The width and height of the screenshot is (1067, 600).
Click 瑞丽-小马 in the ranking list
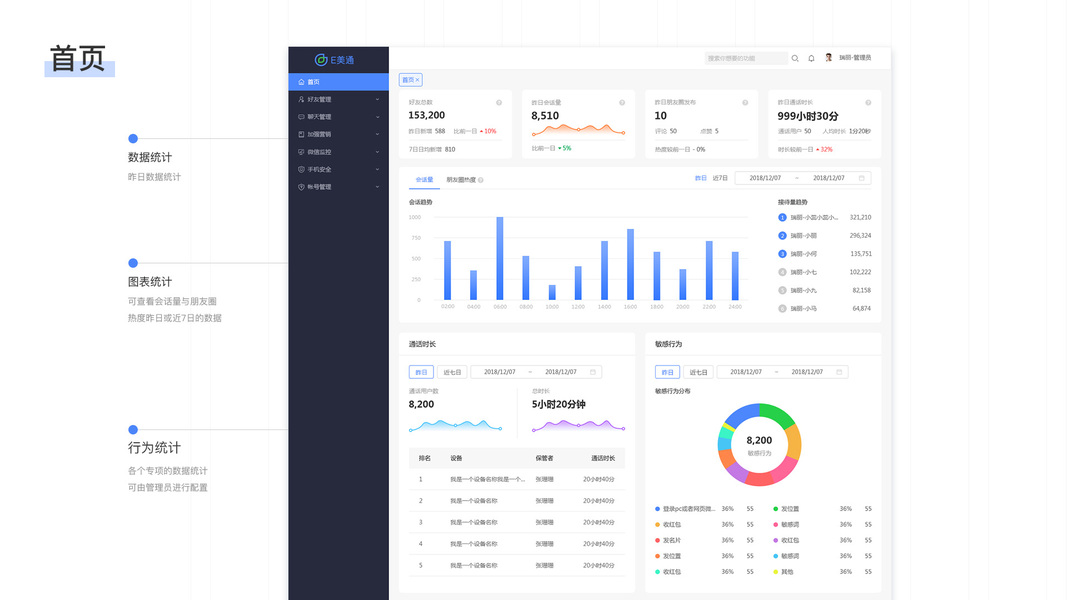point(804,309)
